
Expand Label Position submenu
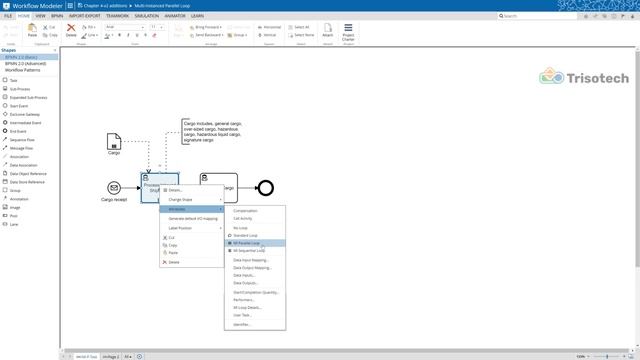(191, 228)
